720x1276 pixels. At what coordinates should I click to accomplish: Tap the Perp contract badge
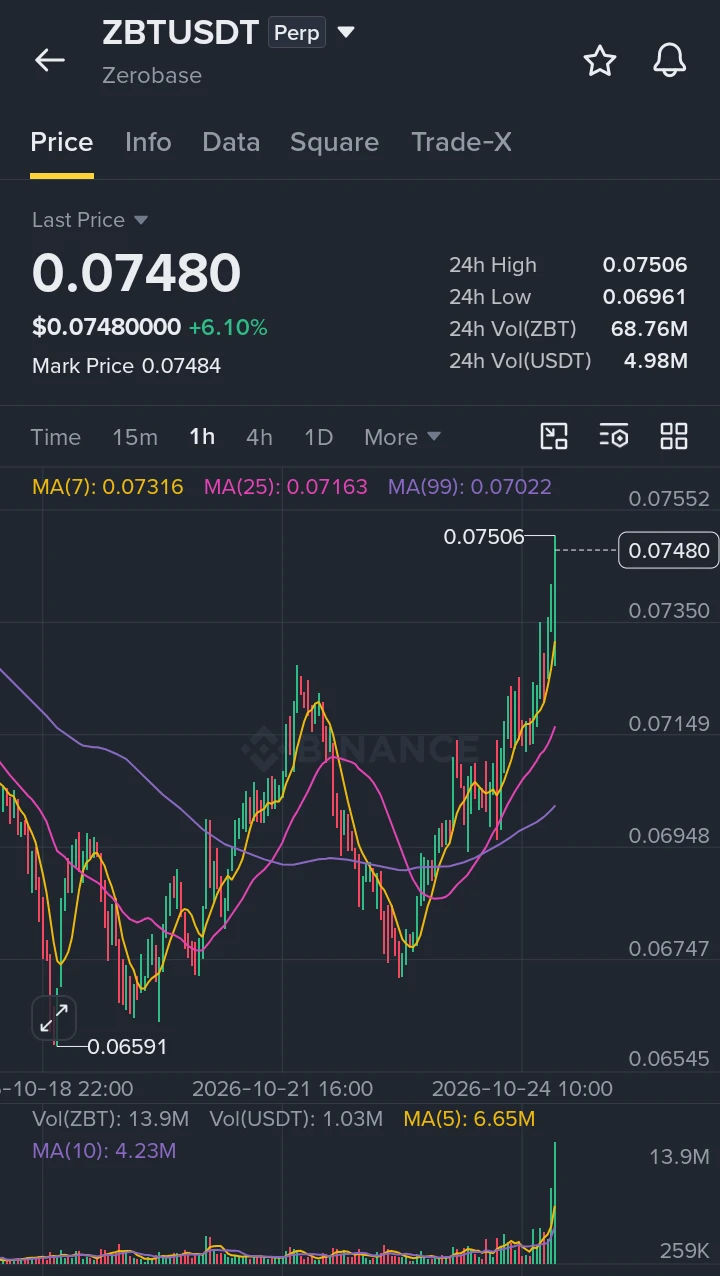pos(297,33)
